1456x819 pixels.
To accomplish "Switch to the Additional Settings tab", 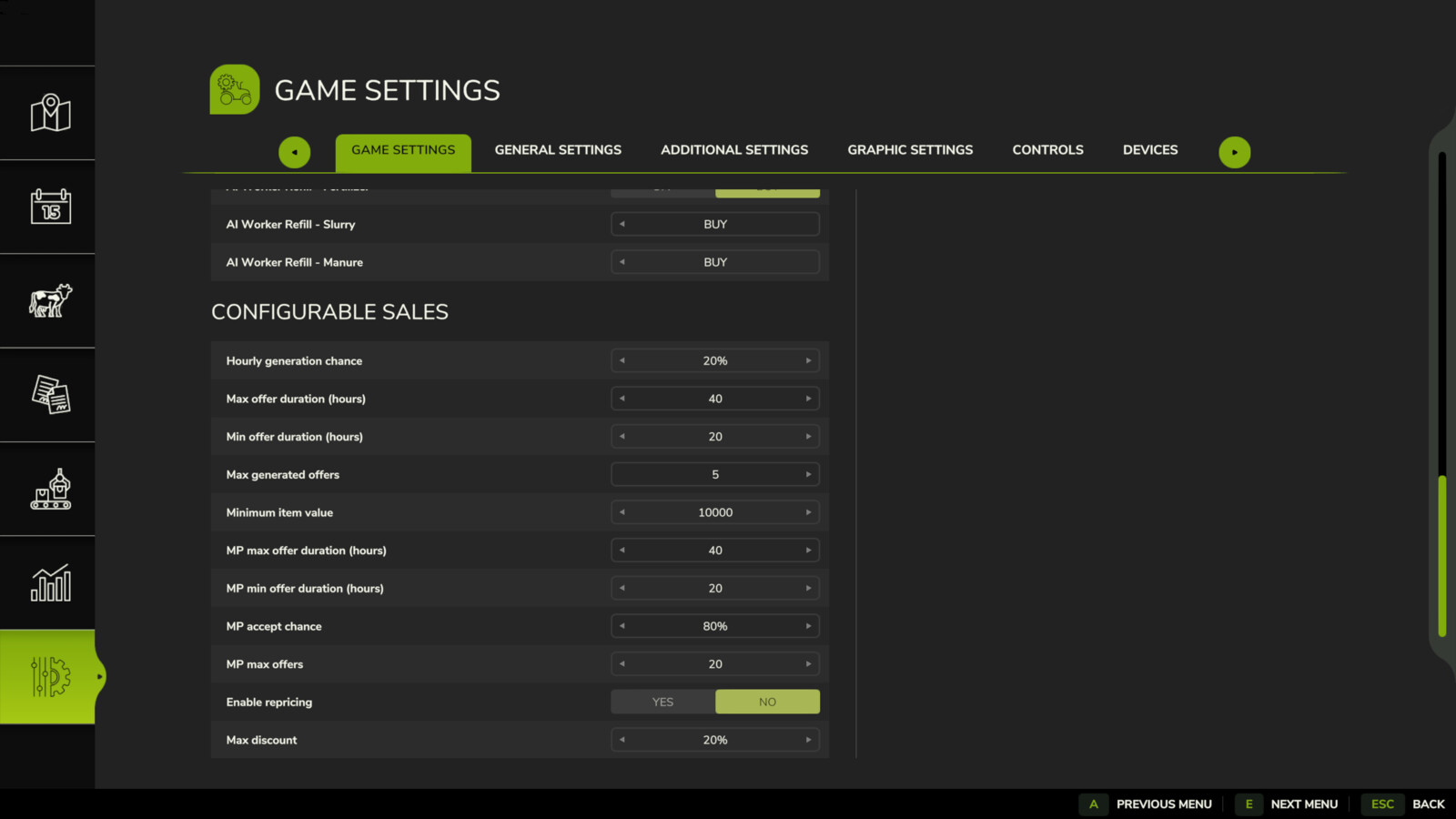I will click(x=734, y=150).
